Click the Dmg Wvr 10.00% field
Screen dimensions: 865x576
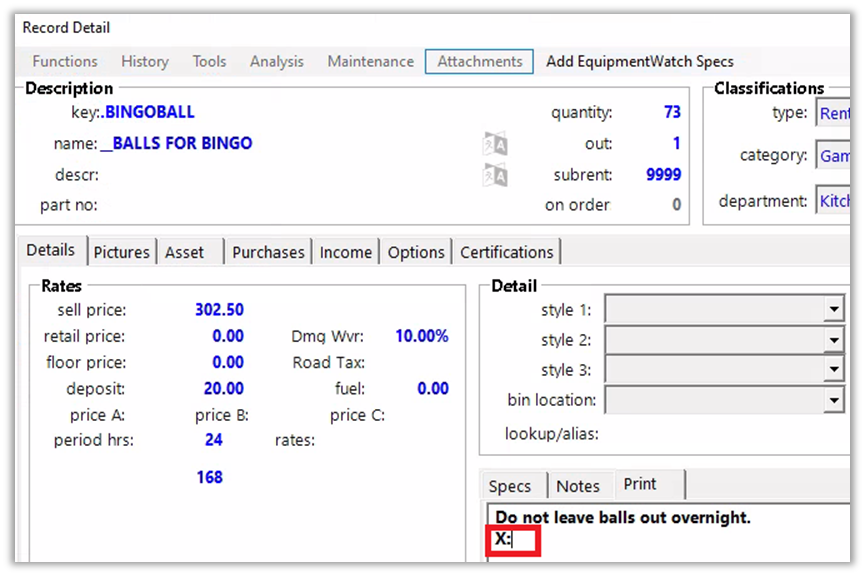point(421,336)
